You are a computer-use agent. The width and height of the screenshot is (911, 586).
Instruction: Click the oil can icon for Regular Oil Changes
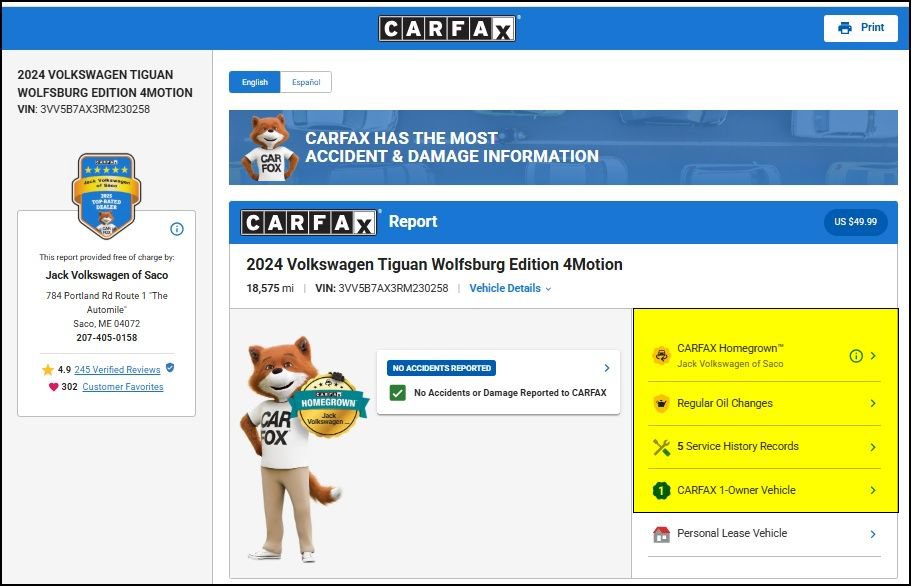pyautogui.click(x=661, y=403)
